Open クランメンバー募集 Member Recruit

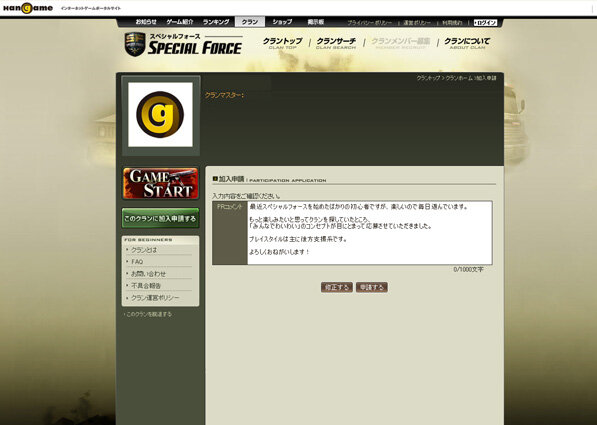(x=401, y=43)
